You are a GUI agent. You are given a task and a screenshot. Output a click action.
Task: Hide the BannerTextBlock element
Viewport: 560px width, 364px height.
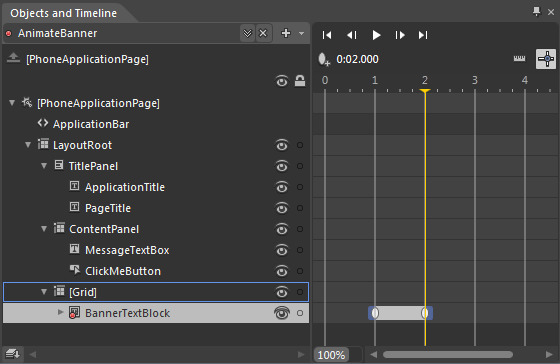click(x=282, y=313)
